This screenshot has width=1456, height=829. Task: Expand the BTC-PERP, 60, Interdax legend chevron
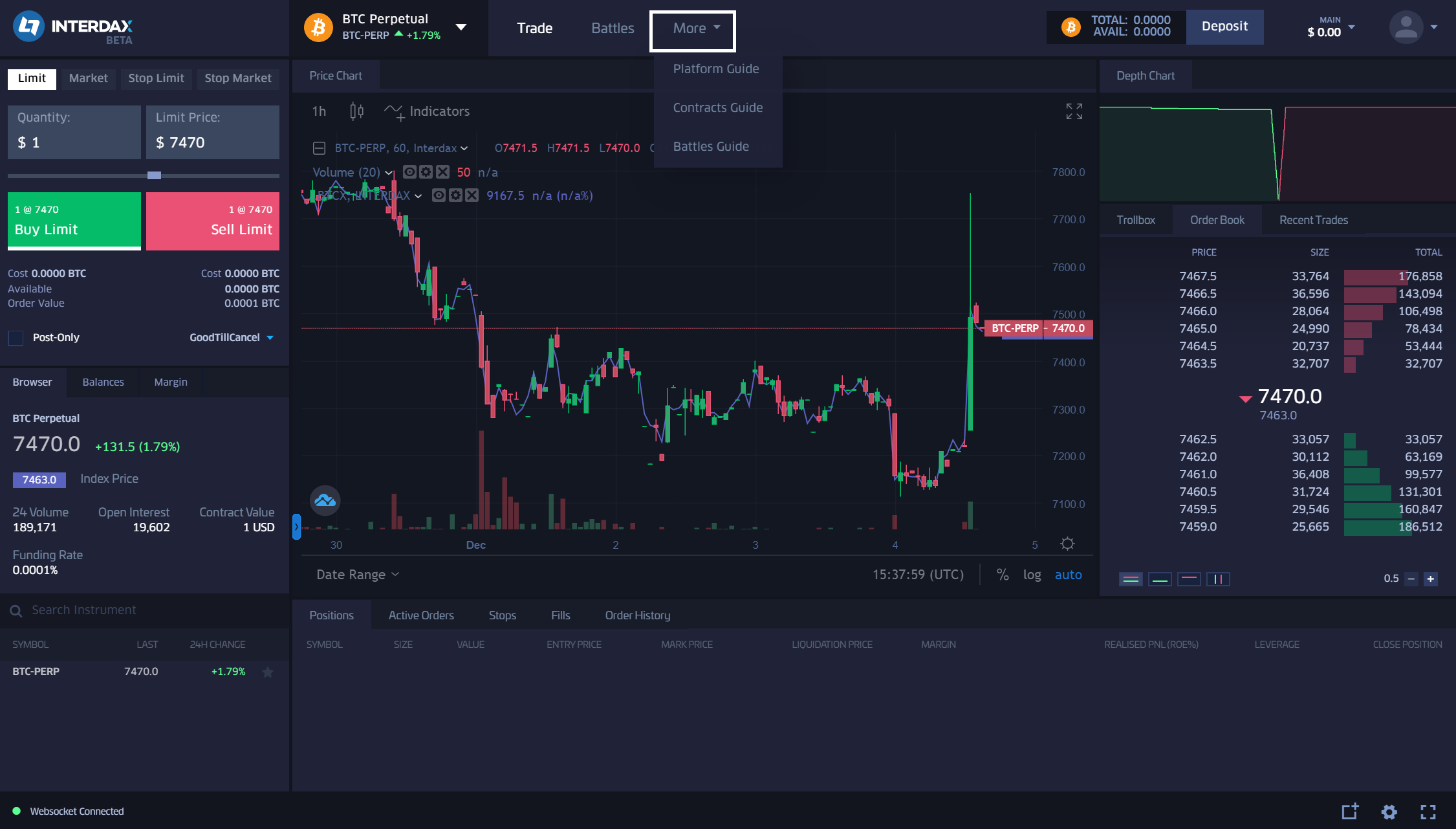(x=464, y=148)
